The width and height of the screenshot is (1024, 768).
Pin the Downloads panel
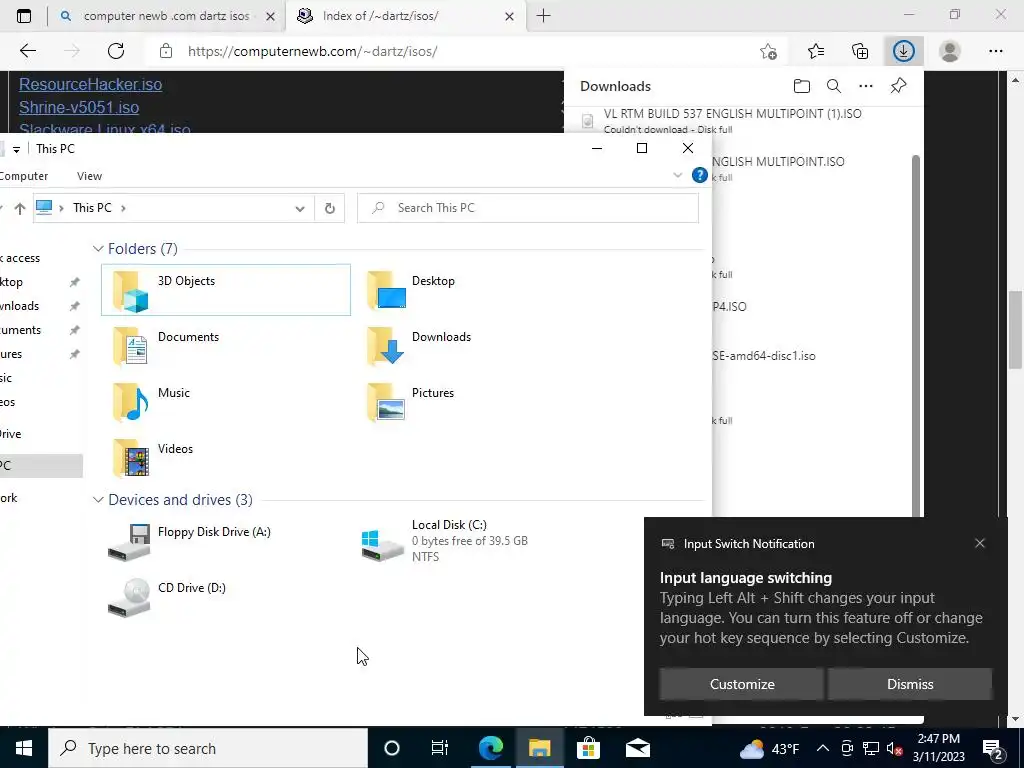coord(899,86)
